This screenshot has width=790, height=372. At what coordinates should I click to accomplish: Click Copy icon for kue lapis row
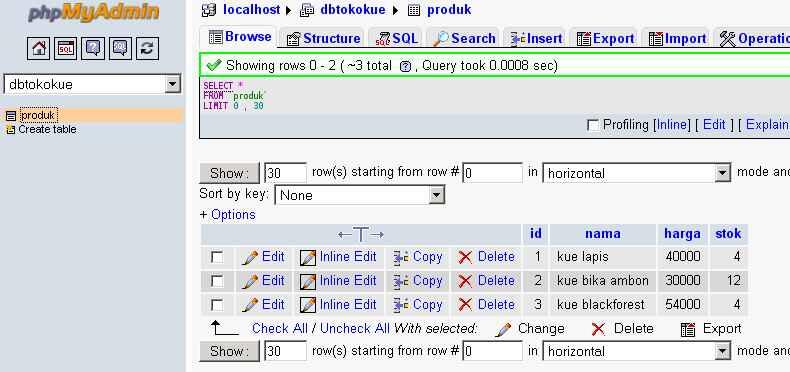pos(401,258)
